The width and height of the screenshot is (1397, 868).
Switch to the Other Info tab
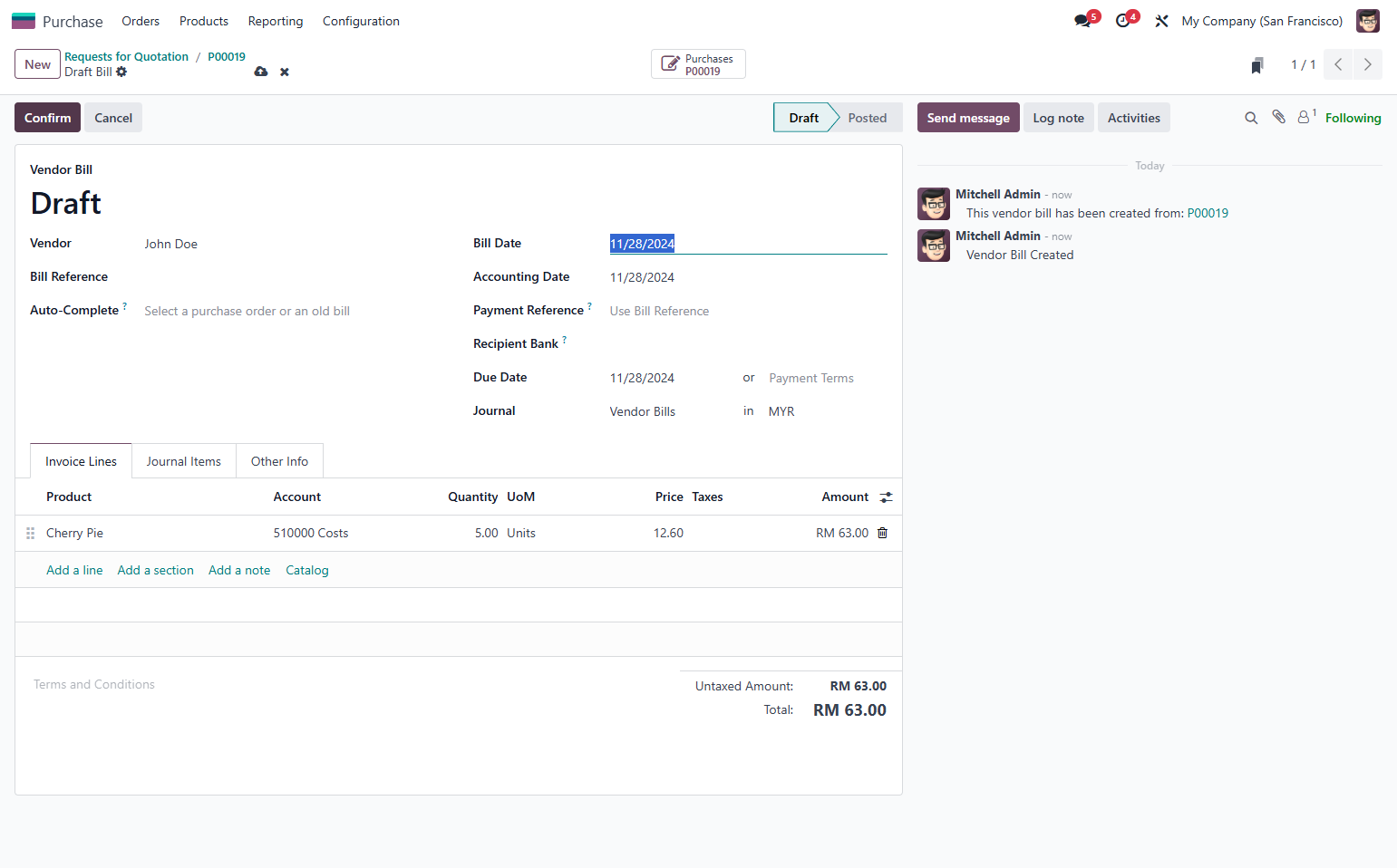point(279,461)
